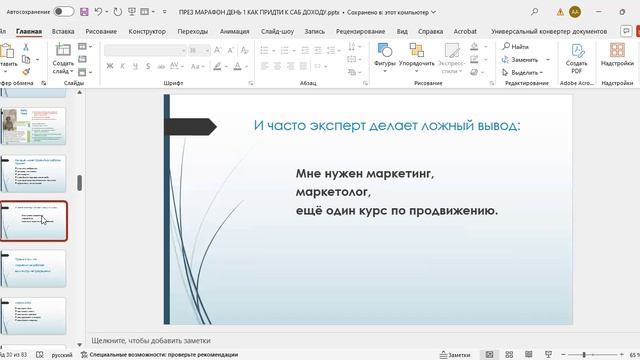This screenshot has width=640, height=360.
Task: Open the change case Aa dropdown
Action: point(197,66)
